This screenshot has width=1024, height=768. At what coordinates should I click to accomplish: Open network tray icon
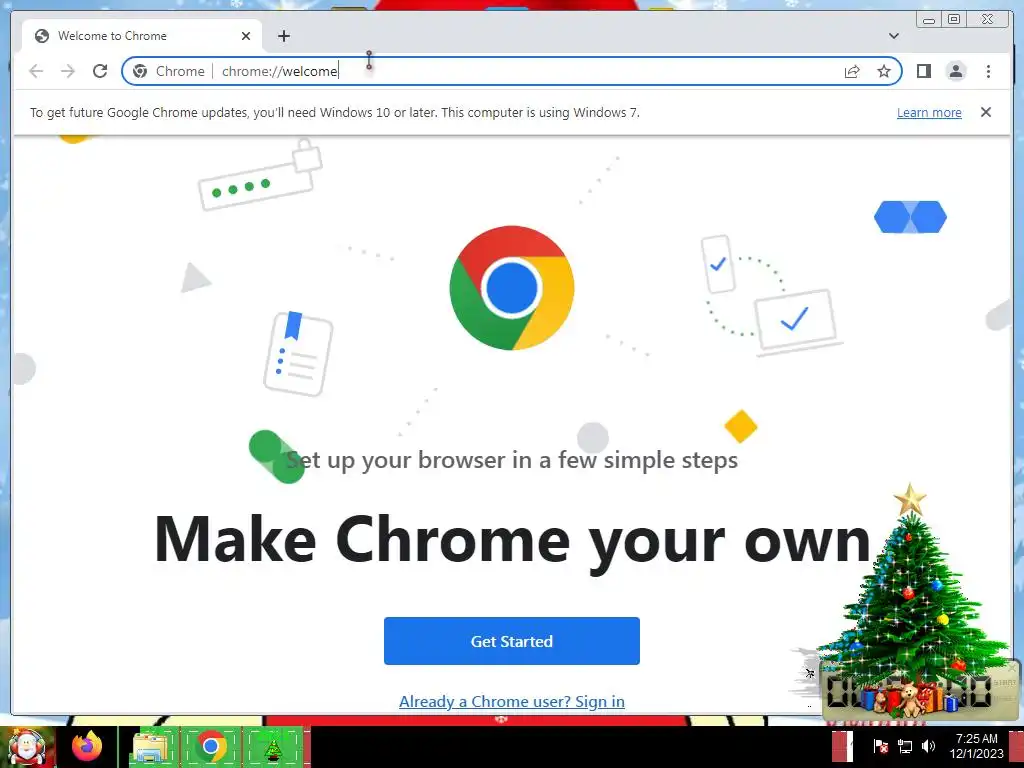point(904,746)
